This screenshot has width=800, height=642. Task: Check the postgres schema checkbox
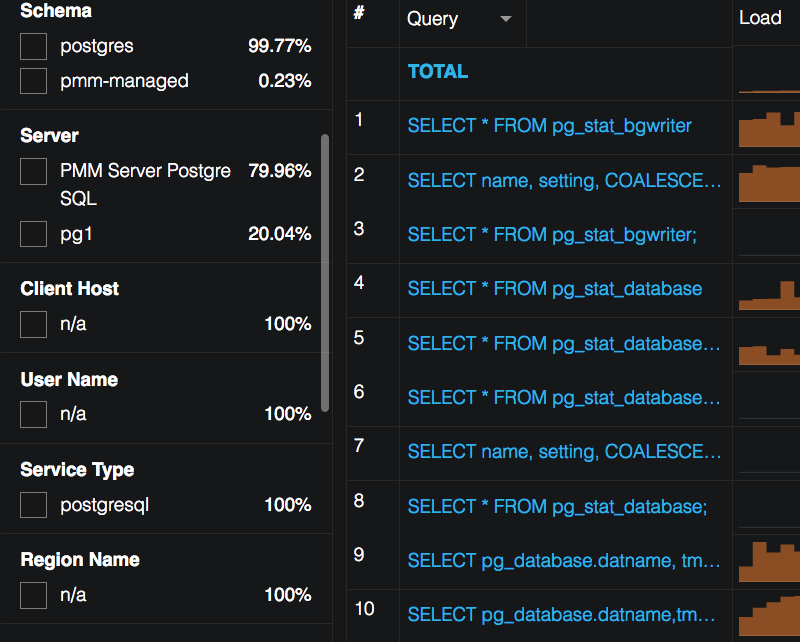point(34,46)
